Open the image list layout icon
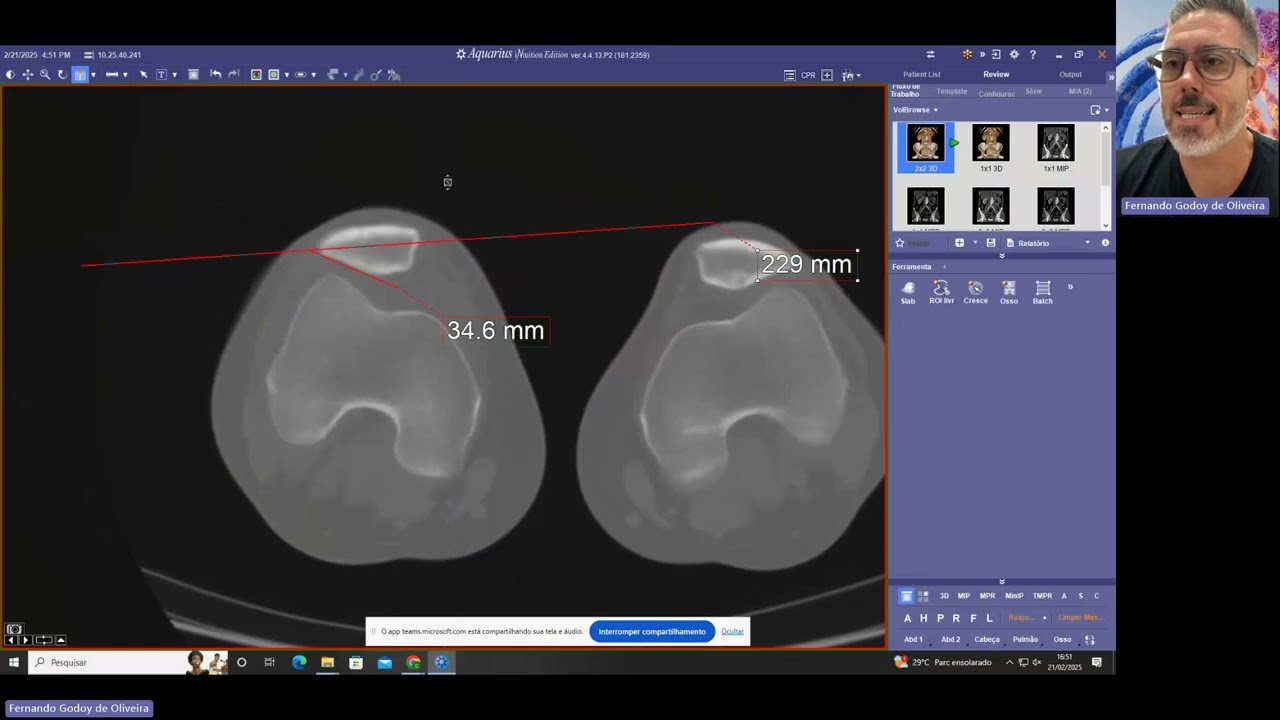The height and width of the screenshot is (720, 1280). (x=790, y=75)
